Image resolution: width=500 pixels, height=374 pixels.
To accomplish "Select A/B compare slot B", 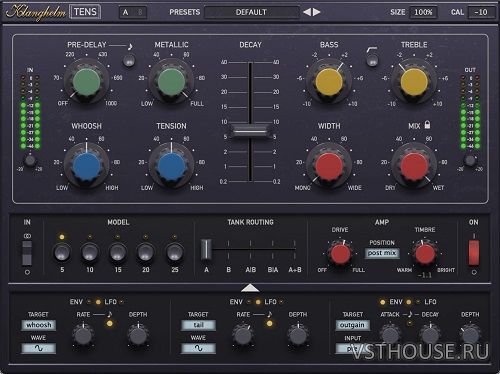I will point(140,12).
